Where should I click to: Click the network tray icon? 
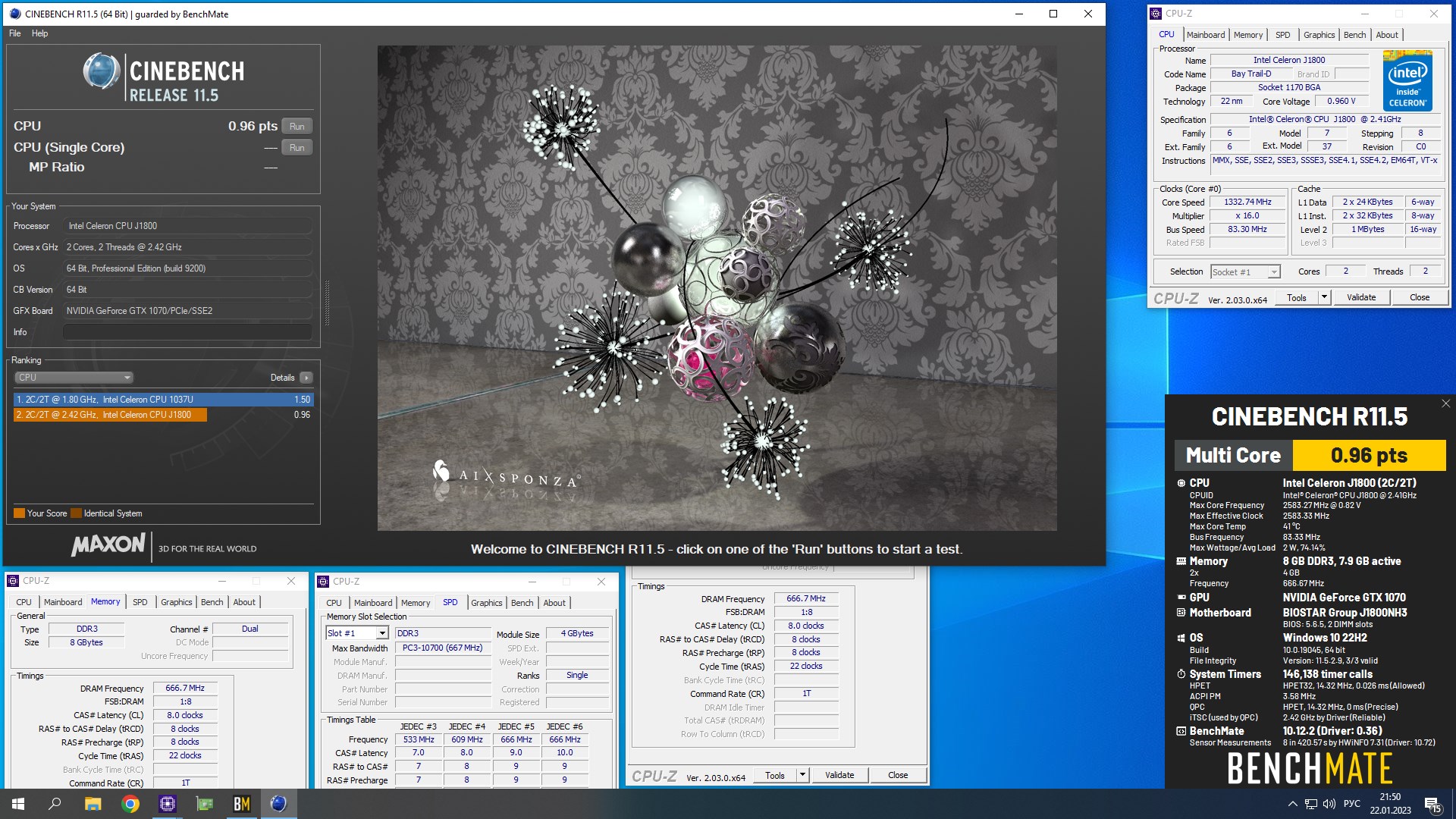coord(1310,804)
